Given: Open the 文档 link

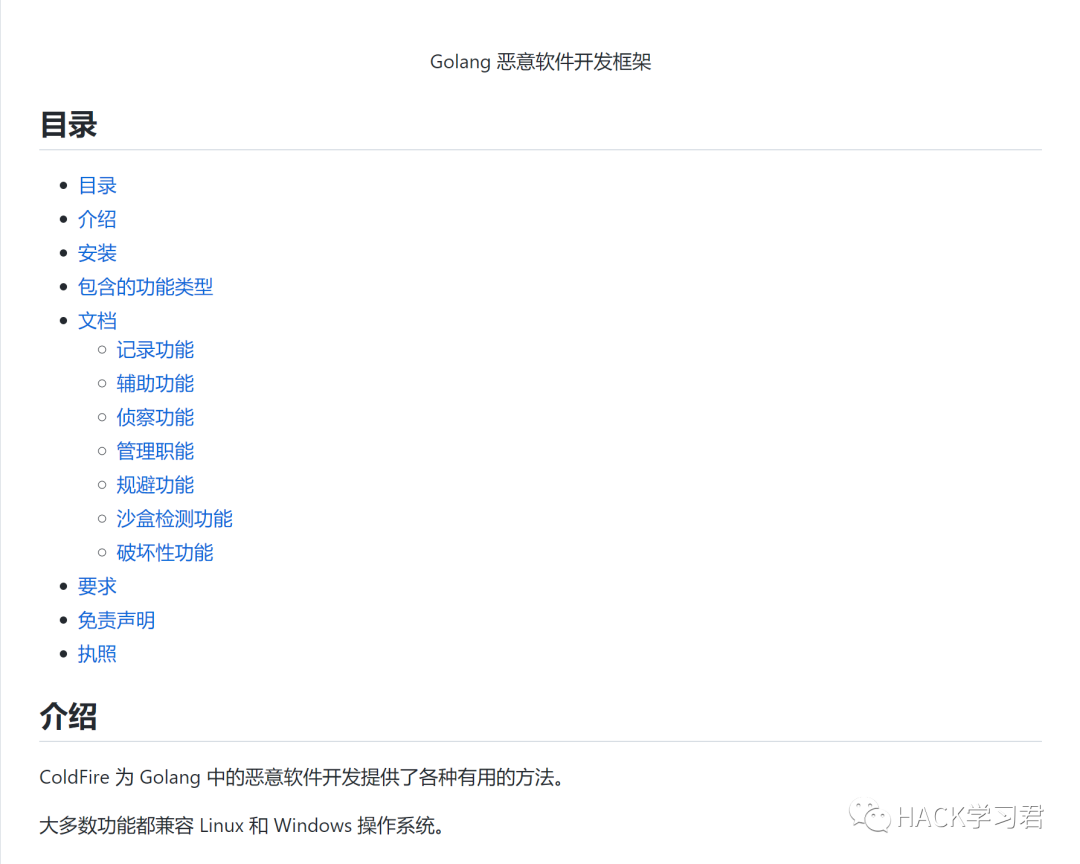Looking at the screenshot, I should pyautogui.click(x=97, y=320).
